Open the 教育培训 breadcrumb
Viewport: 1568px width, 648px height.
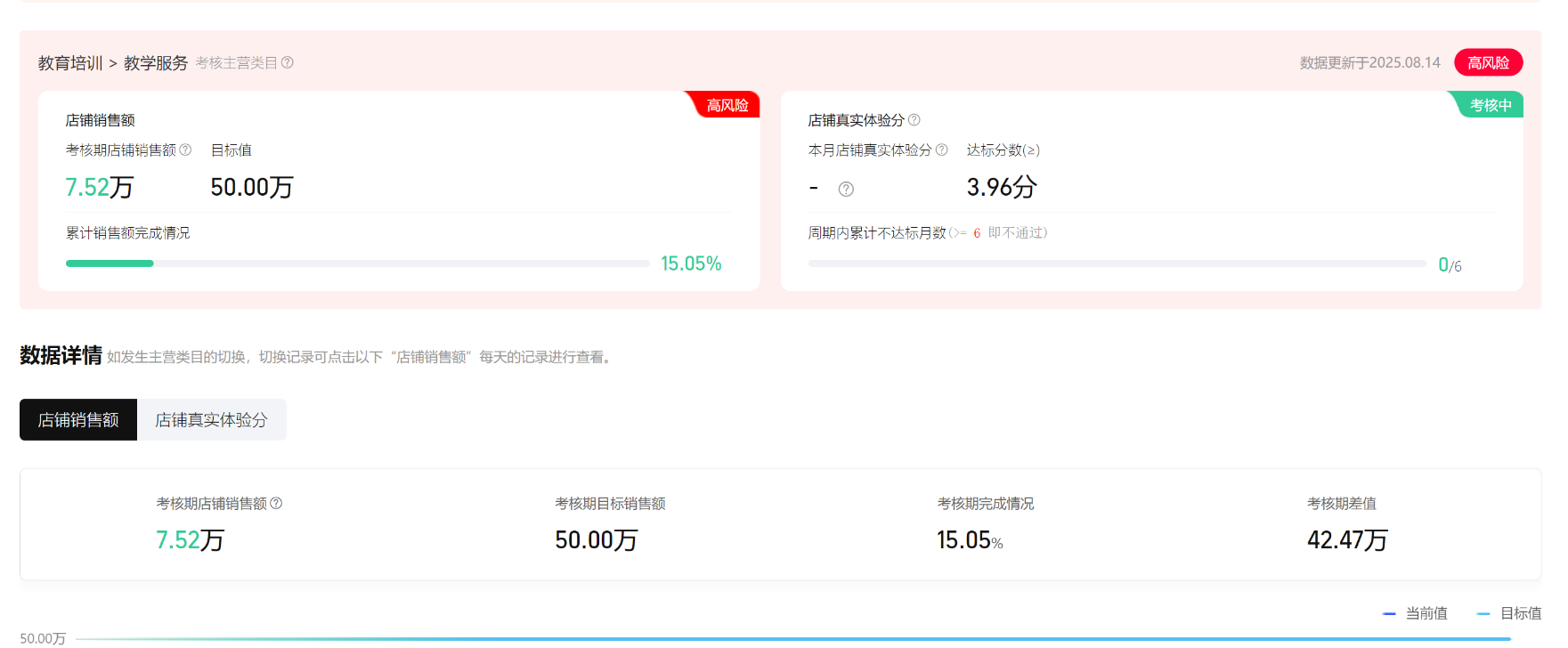tap(70, 63)
